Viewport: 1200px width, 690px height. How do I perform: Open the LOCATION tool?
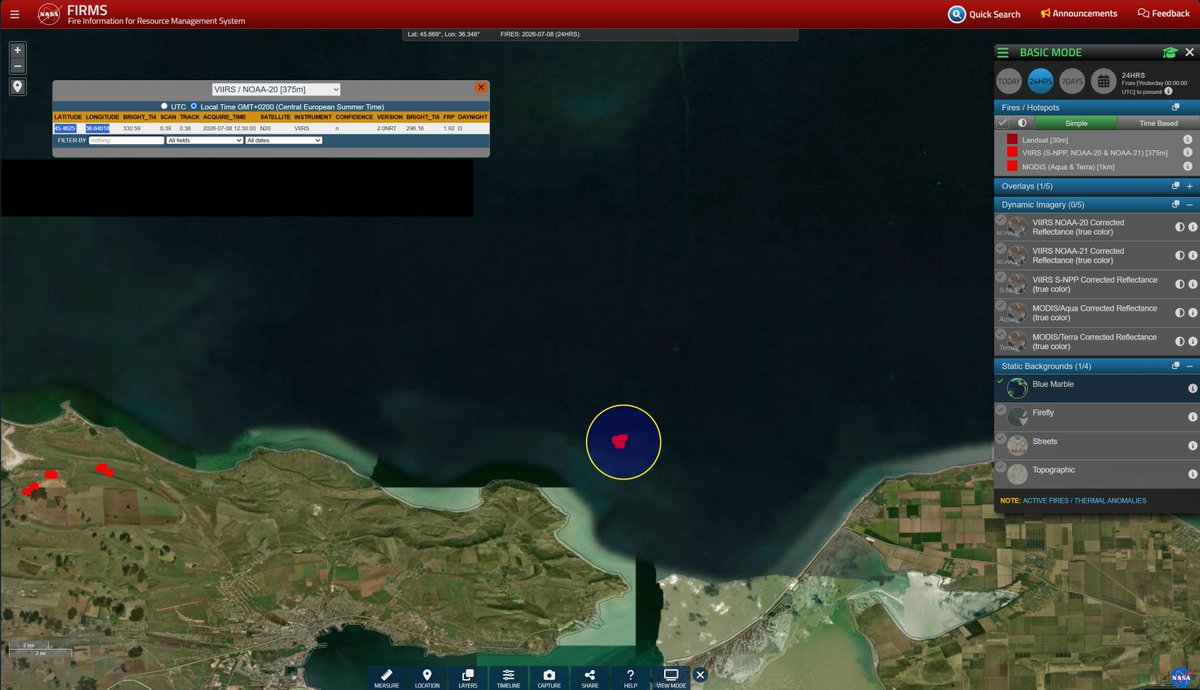coord(427,678)
